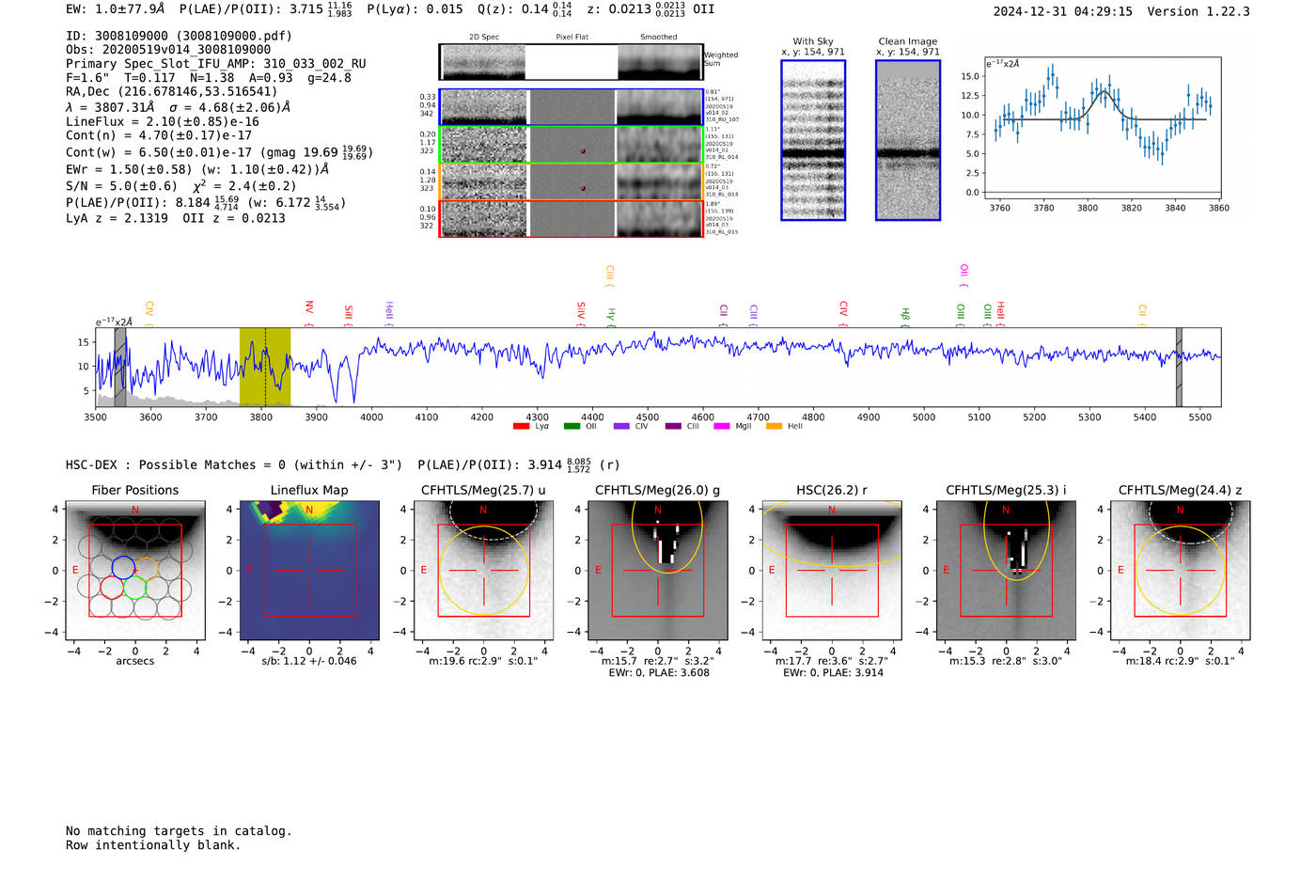Open the Gaussian line-fit plot

1103,127
